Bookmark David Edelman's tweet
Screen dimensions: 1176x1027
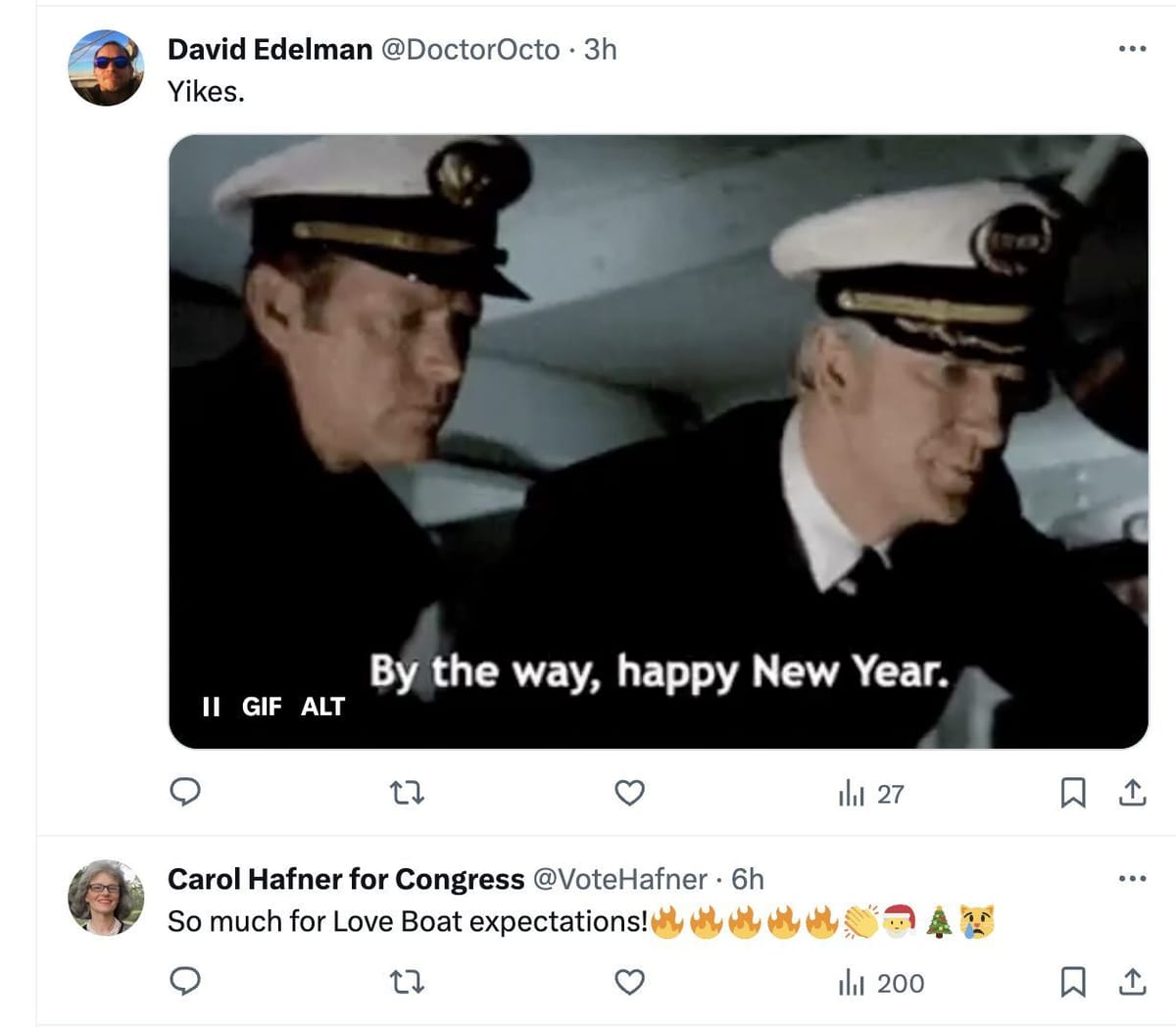(1073, 792)
